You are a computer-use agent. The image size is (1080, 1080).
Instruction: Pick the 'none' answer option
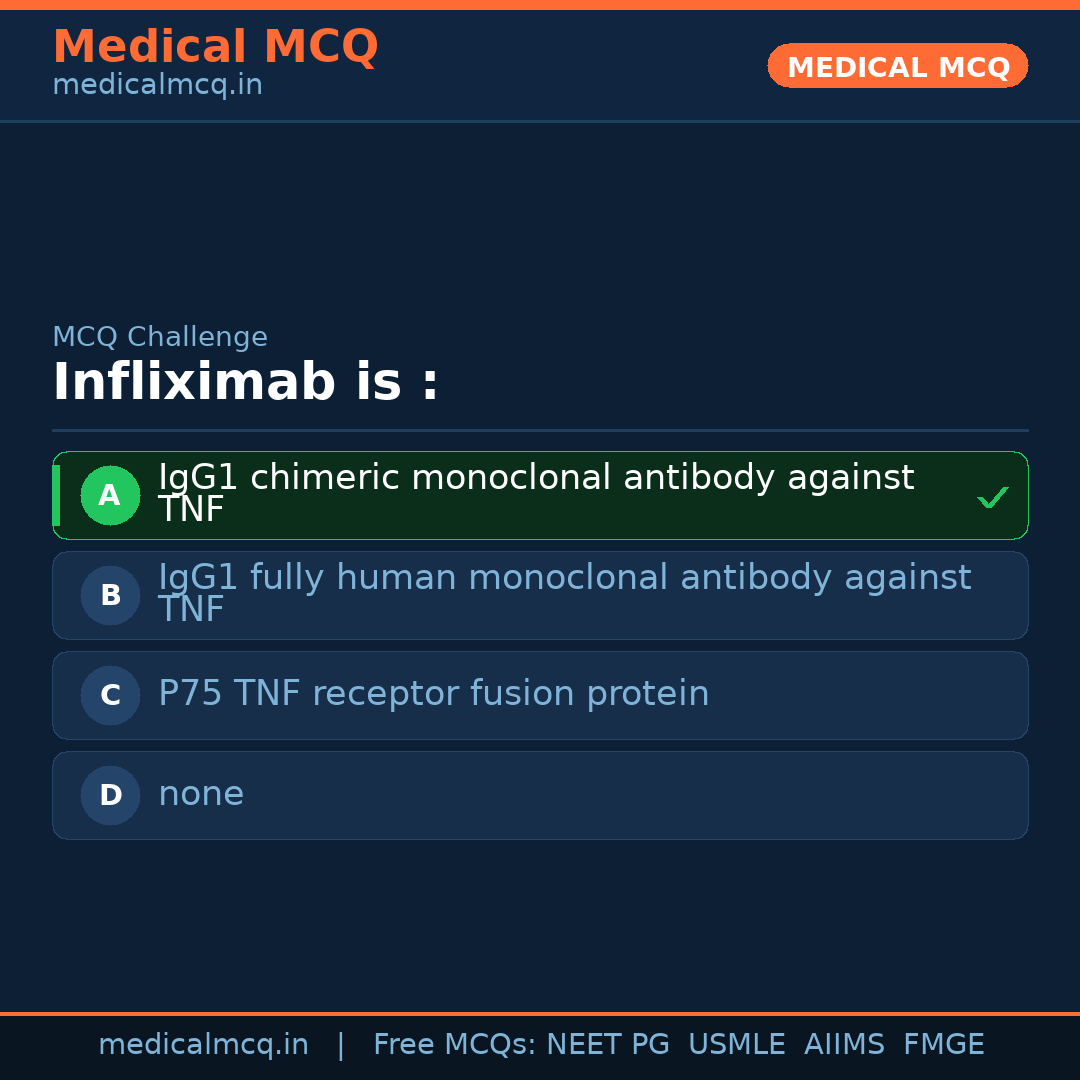(201, 794)
